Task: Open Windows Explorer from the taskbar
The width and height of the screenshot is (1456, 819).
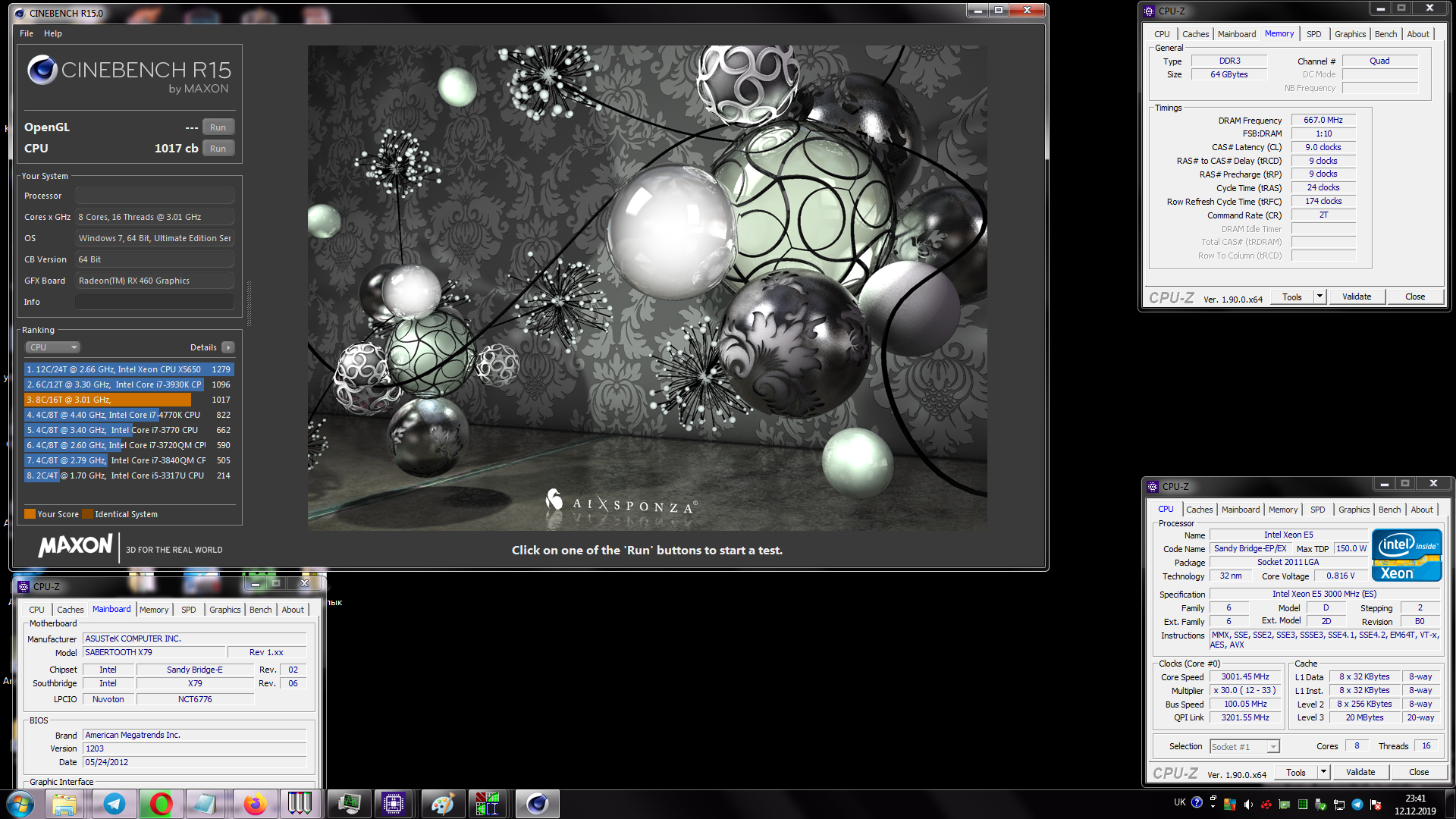Action: point(65,804)
